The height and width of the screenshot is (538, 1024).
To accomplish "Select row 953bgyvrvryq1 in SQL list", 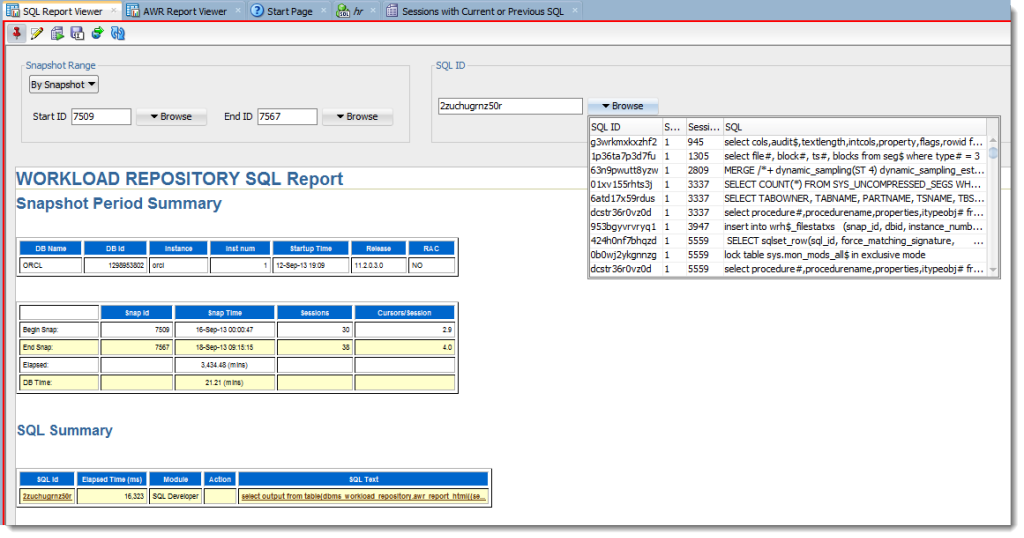I will 788,227.
